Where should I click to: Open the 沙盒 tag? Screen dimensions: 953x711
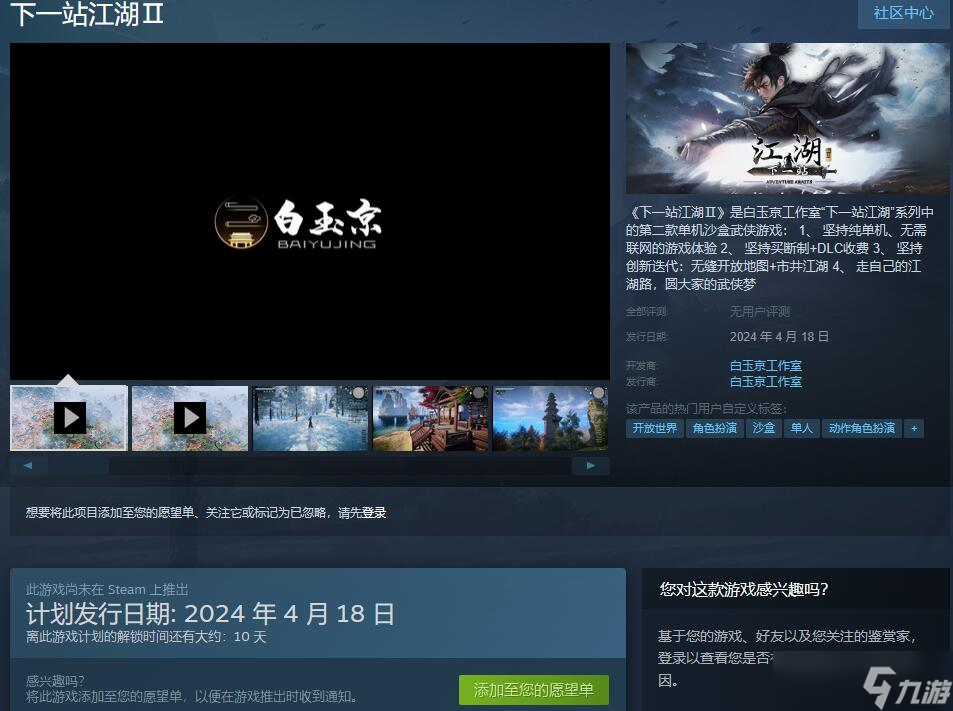(763, 428)
